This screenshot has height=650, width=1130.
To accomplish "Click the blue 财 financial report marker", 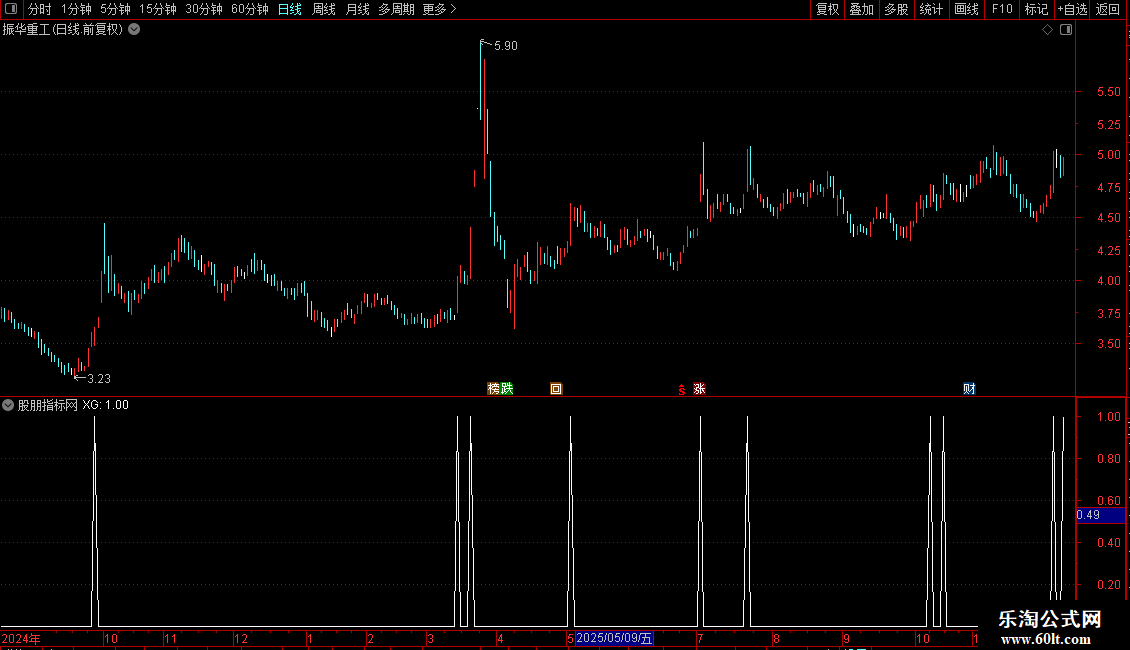I will point(969,389).
